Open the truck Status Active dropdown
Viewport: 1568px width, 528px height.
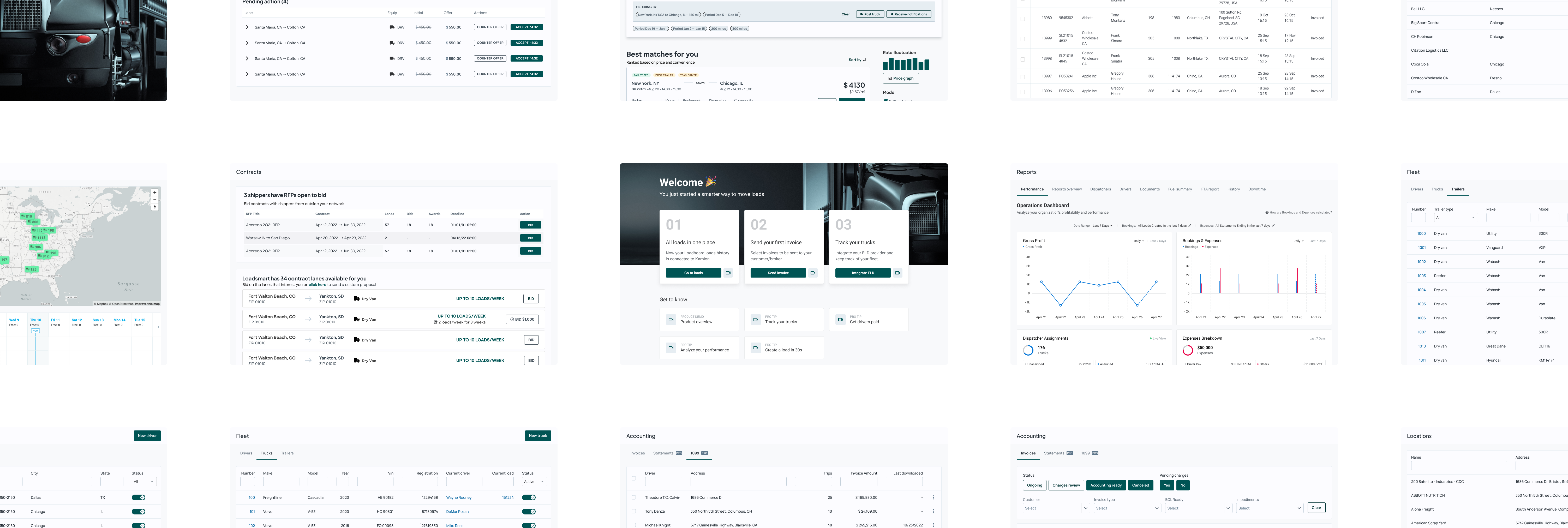pos(534,482)
